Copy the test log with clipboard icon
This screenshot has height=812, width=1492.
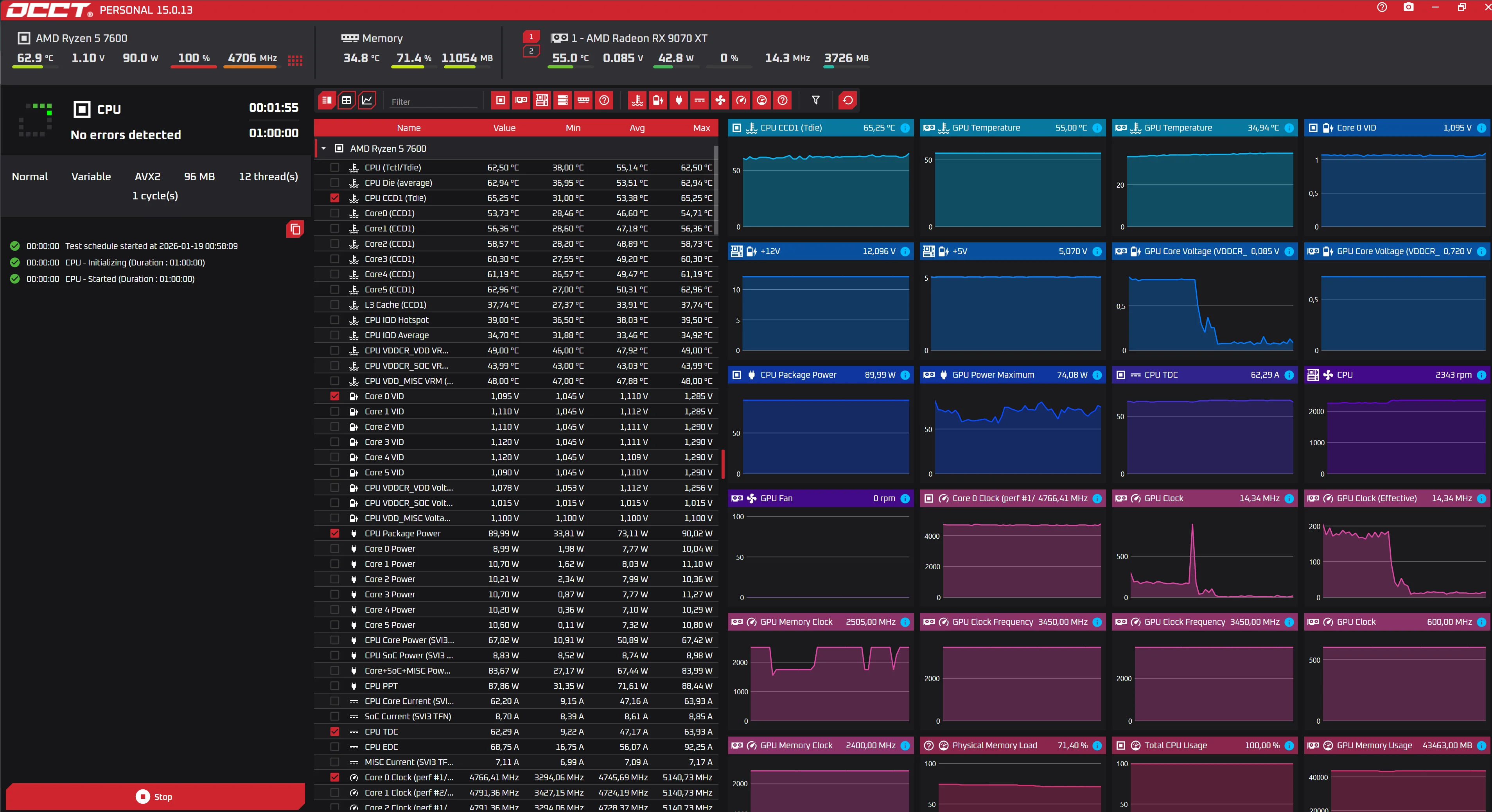(295, 229)
